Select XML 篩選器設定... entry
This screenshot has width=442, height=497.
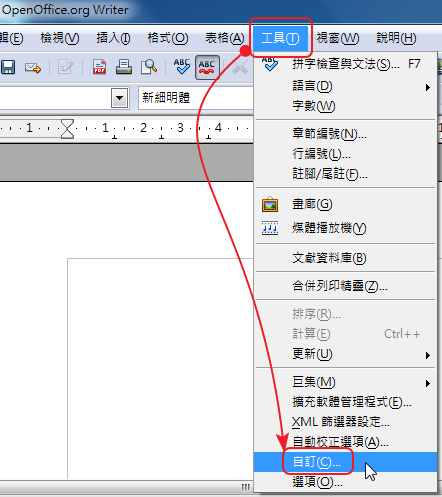[x=346, y=422]
